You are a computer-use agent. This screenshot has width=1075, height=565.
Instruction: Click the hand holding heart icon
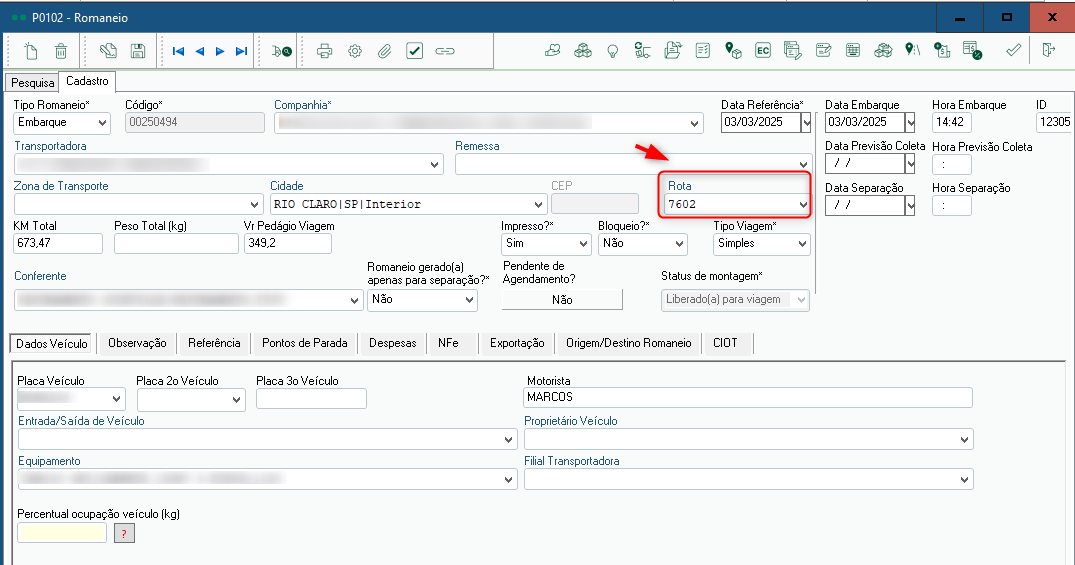point(553,50)
